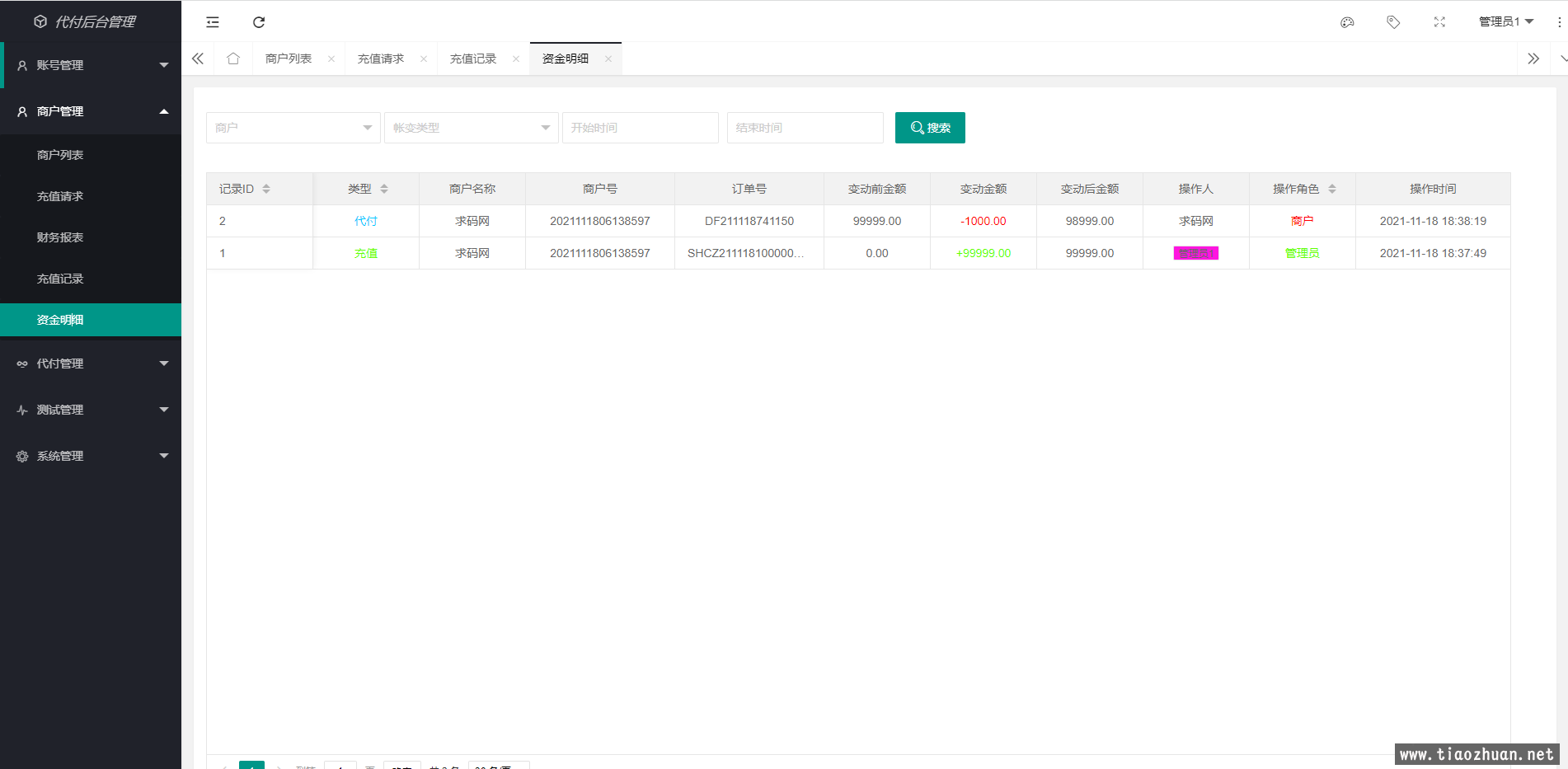Viewport: 1568px width, 769px height.
Task: Switch to the 充值请求 tab
Action: click(381, 59)
